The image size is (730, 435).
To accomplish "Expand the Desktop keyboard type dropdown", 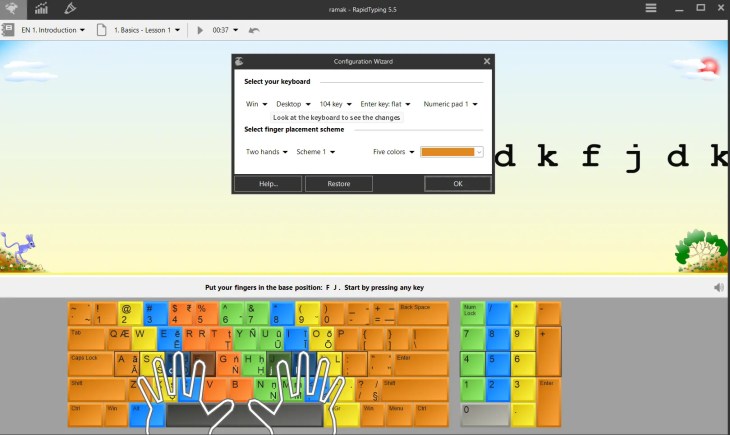I will (x=293, y=104).
